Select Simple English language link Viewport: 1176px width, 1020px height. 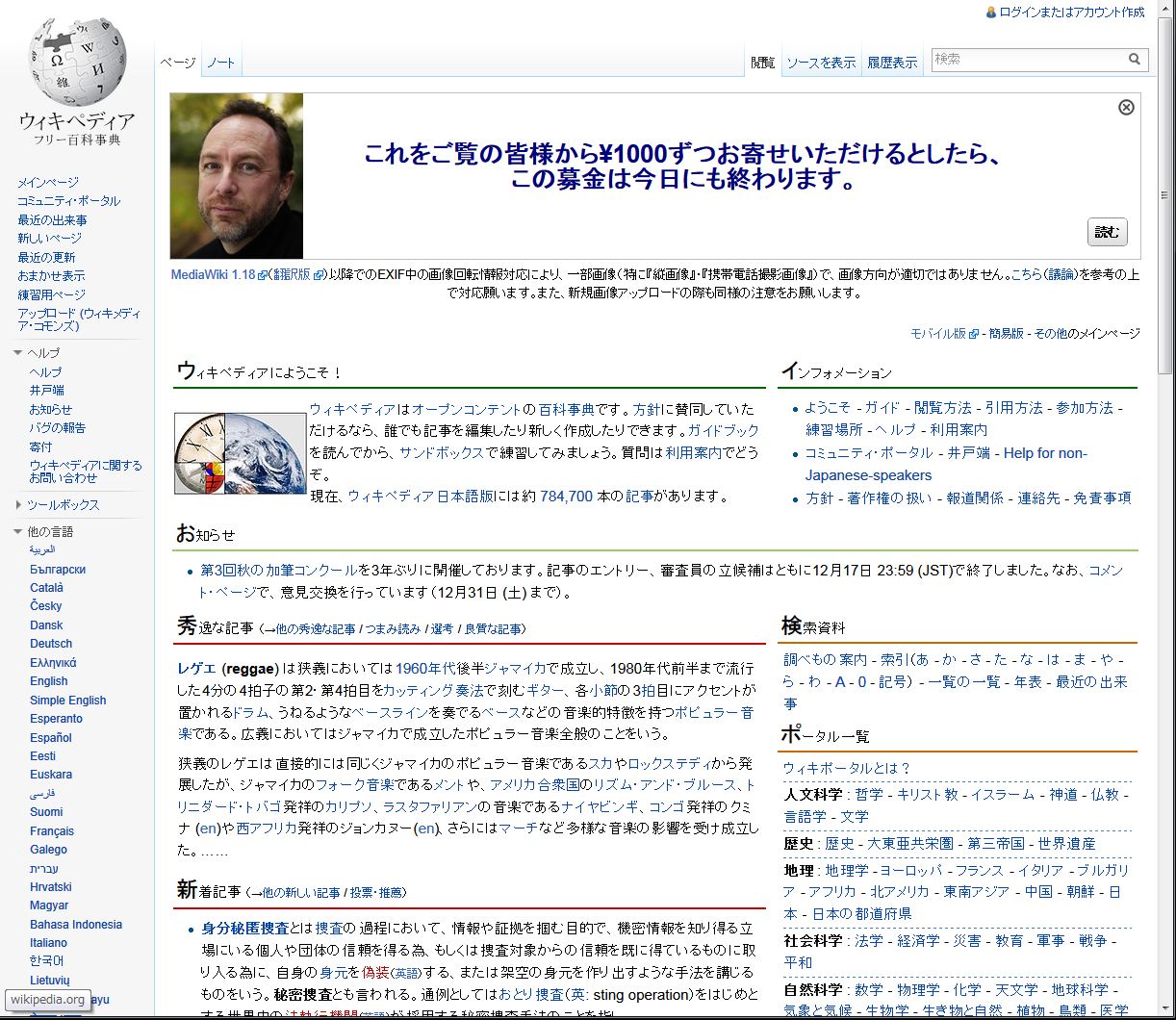(x=68, y=701)
